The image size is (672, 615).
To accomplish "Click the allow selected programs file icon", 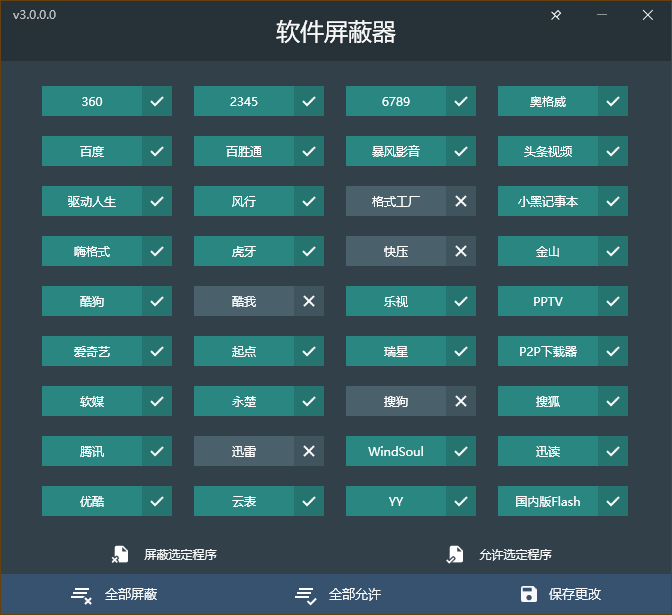I will 455,554.
